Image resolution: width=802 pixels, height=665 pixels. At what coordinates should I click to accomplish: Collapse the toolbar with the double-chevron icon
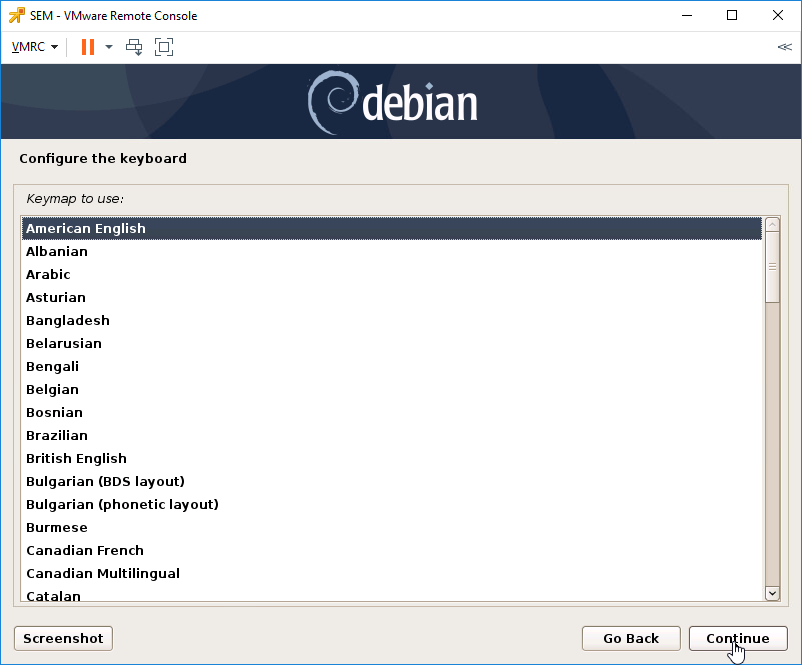click(784, 47)
